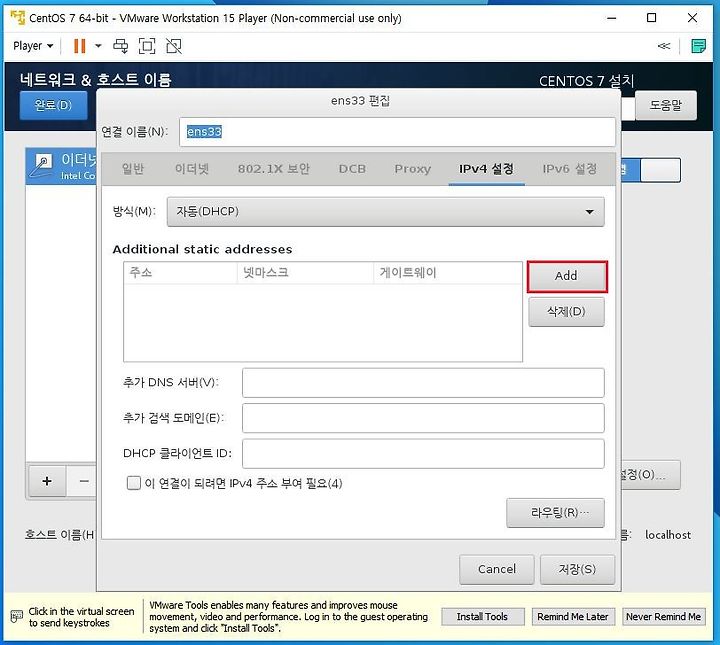Toggle the ethernet on/off switch

click(650, 170)
